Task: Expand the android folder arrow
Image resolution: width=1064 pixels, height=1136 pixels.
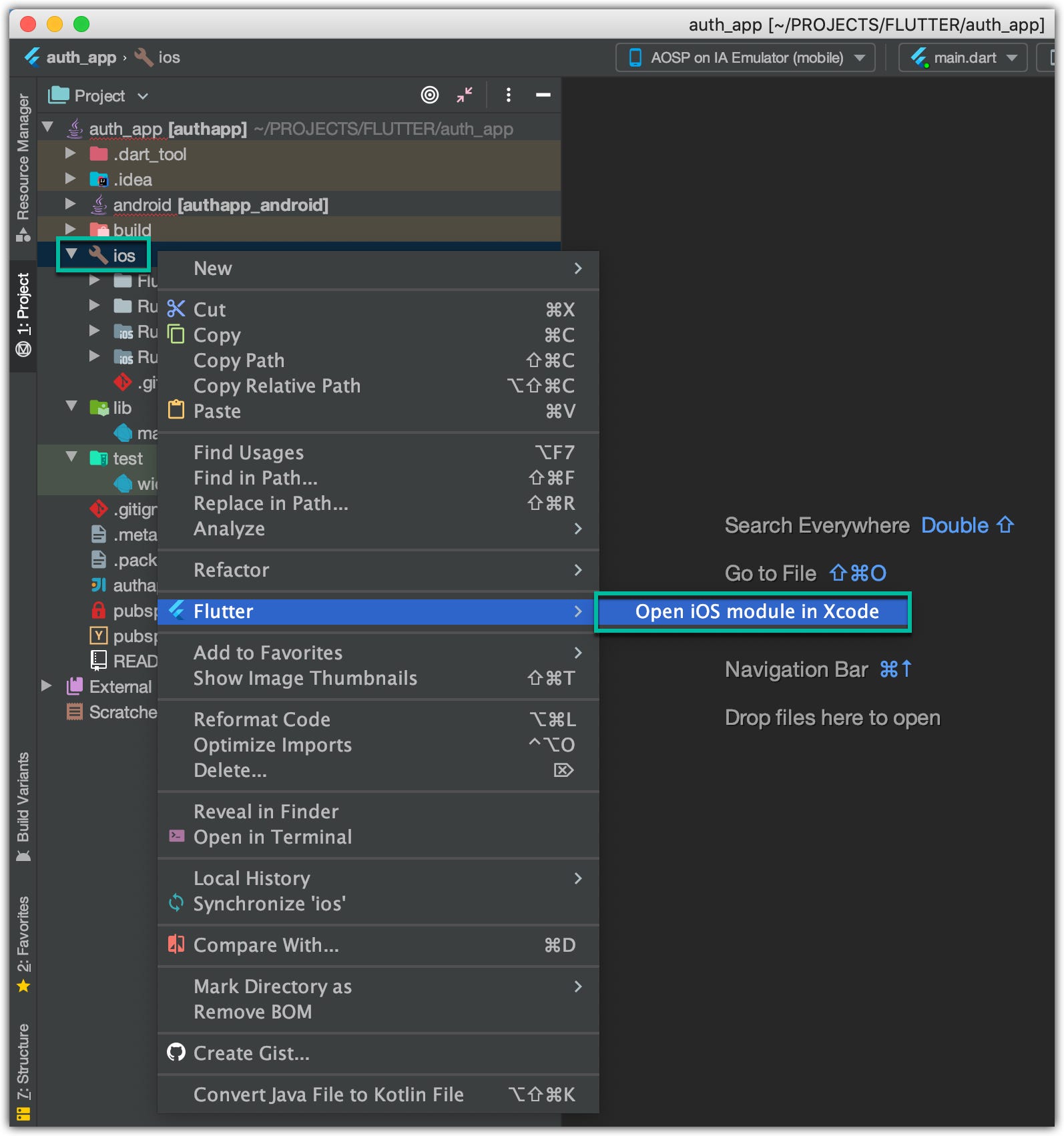Action: tap(71, 204)
